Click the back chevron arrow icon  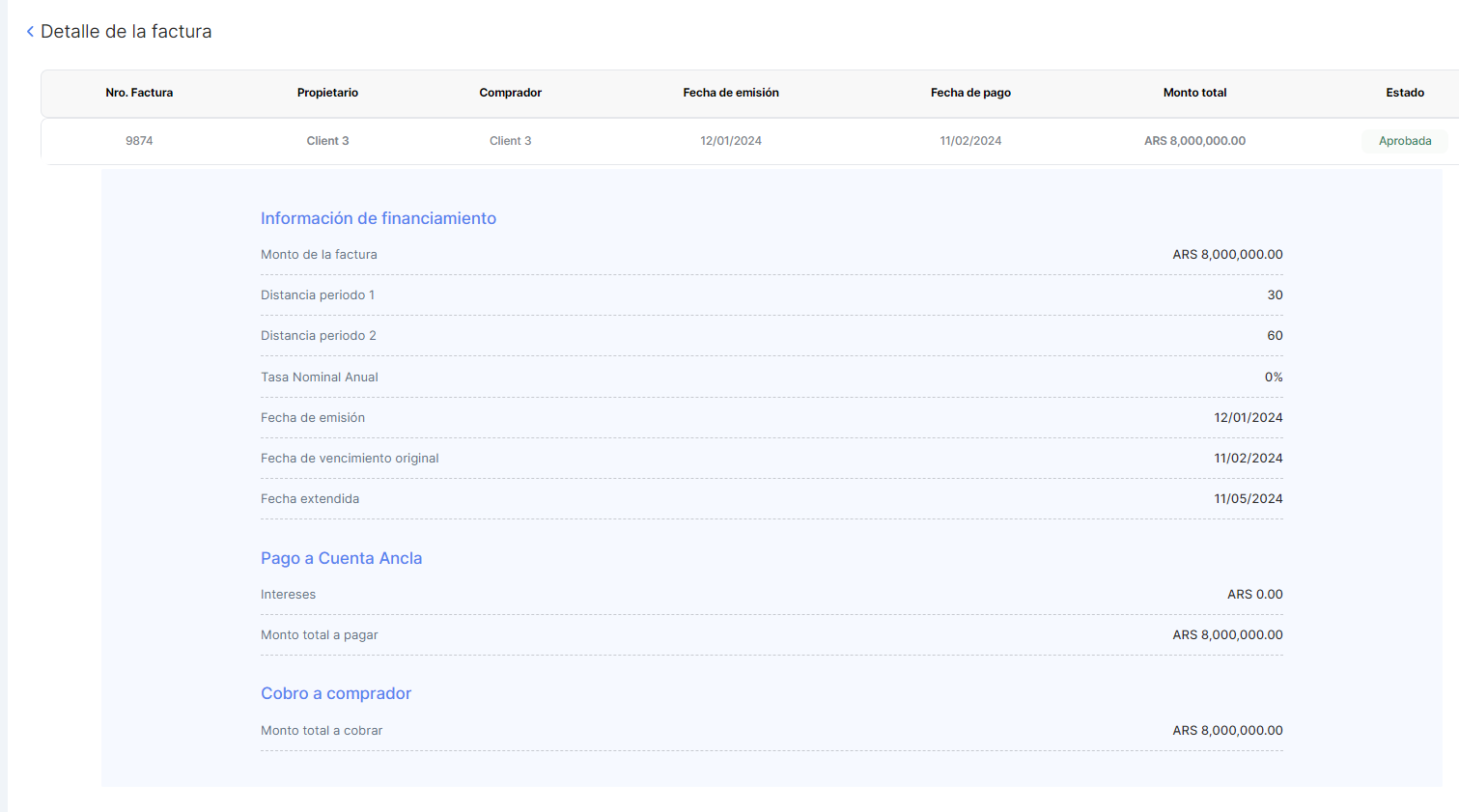tap(30, 32)
